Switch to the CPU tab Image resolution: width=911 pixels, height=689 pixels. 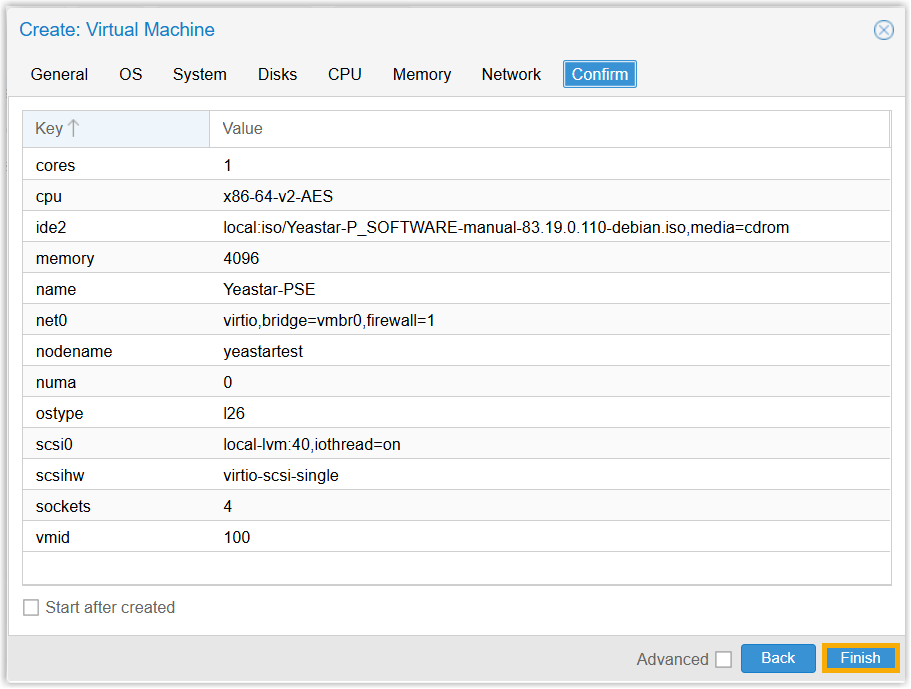tap(345, 75)
